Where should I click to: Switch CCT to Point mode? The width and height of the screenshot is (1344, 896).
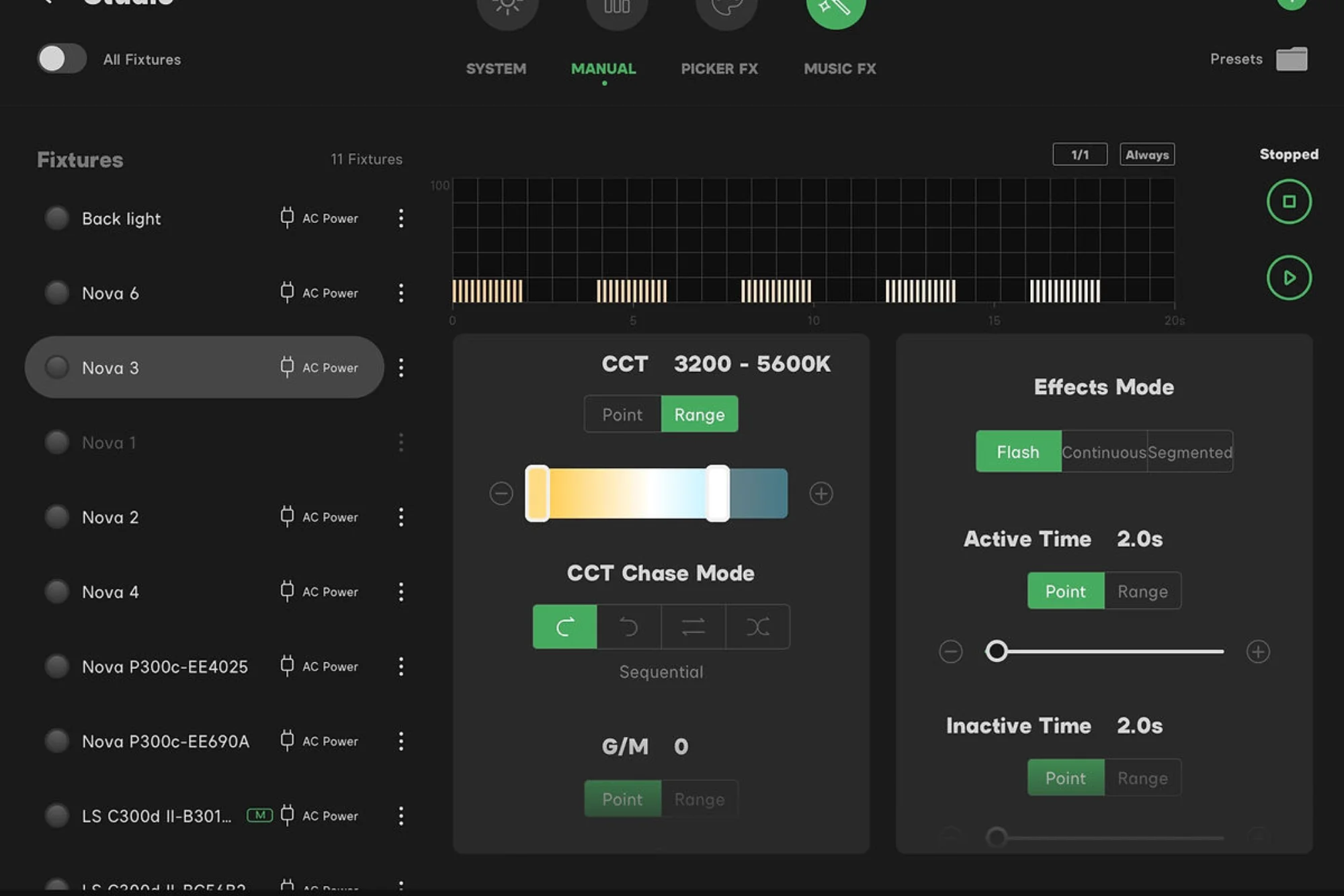[622, 414]
